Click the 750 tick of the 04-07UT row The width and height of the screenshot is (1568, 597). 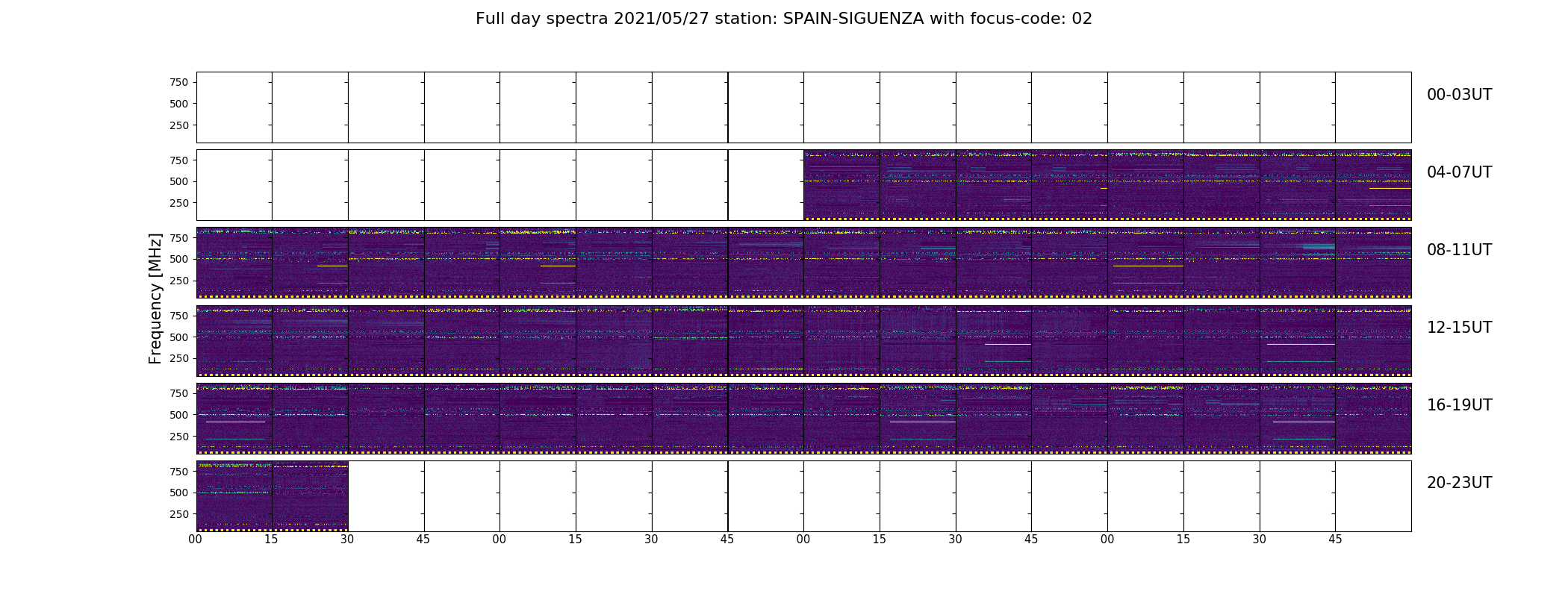tap(179, 160)
